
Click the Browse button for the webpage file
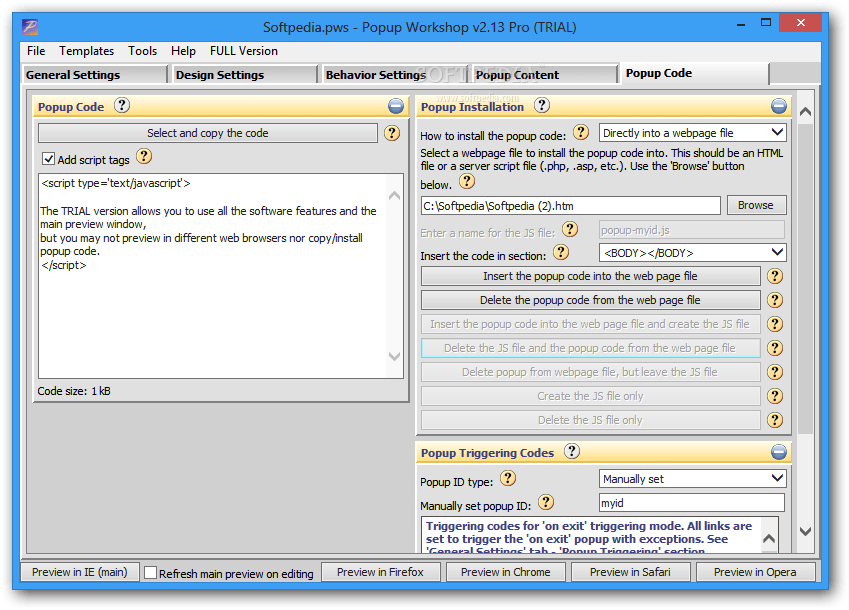pos(757,204)
